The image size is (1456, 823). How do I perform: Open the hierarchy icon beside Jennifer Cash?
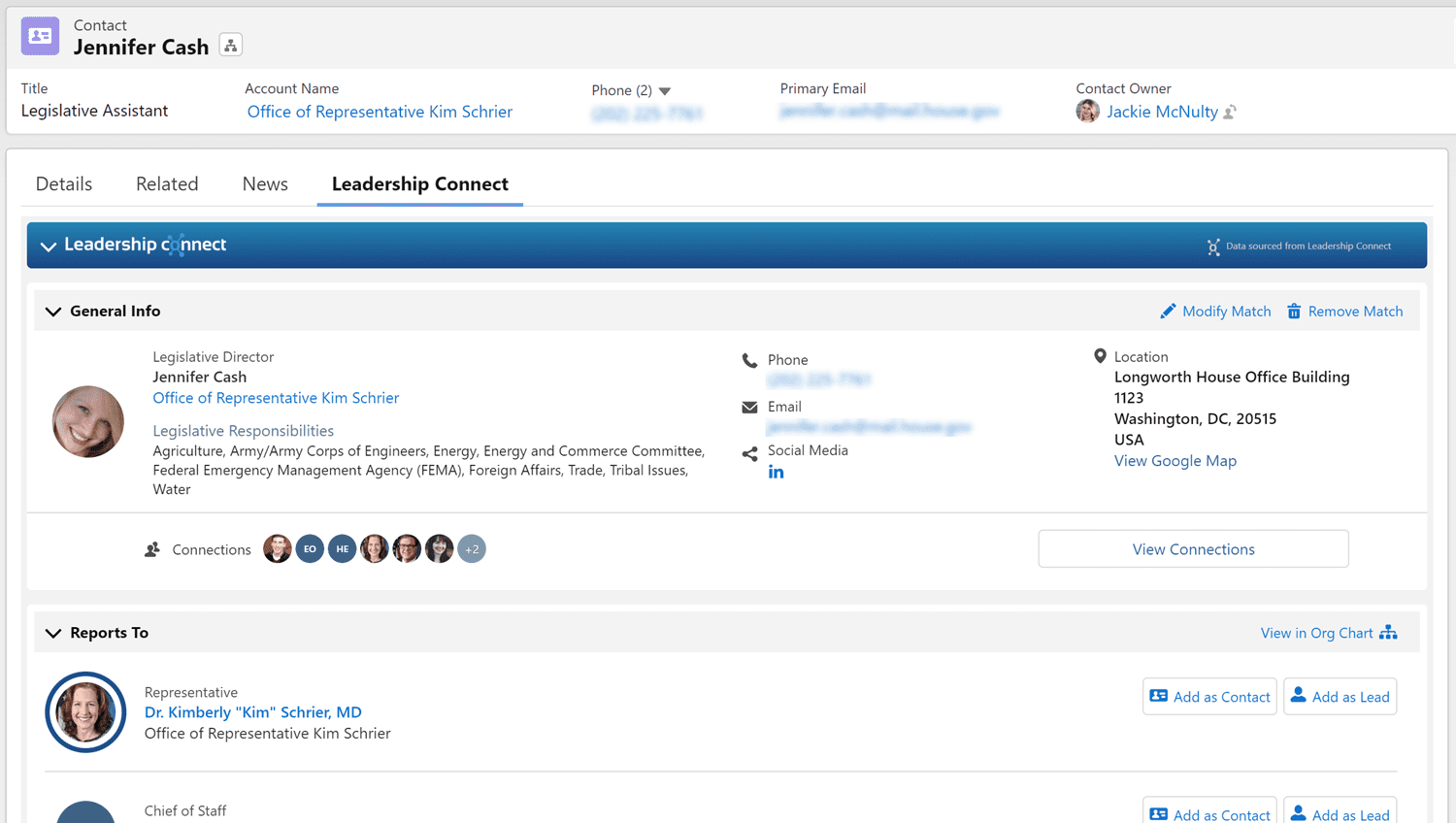coord(230,46)
